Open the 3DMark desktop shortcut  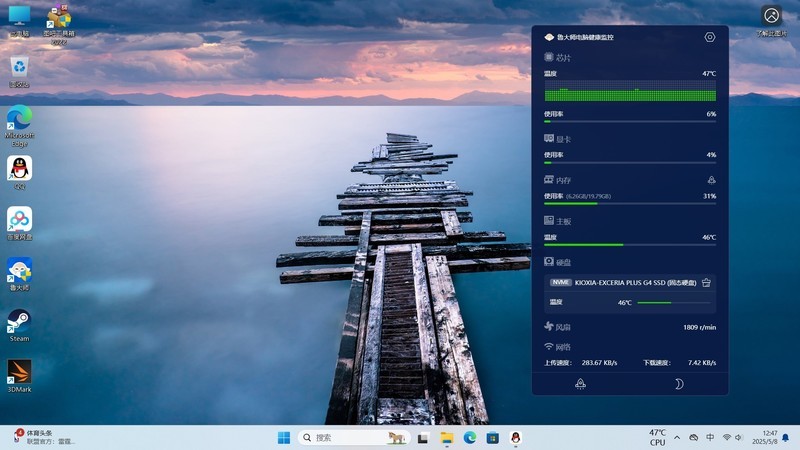point(19,371)
